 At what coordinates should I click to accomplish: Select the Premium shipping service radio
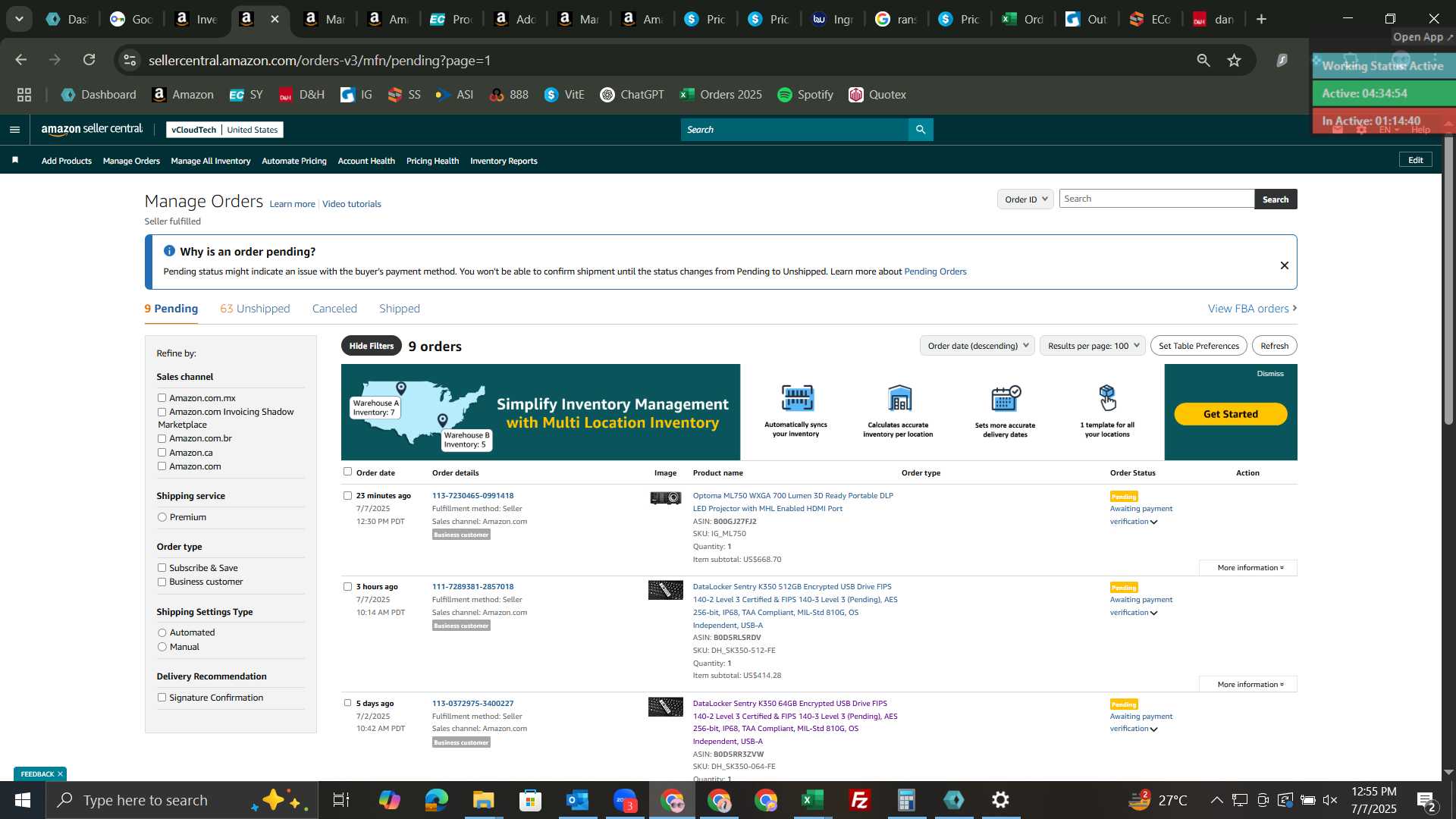162,517
